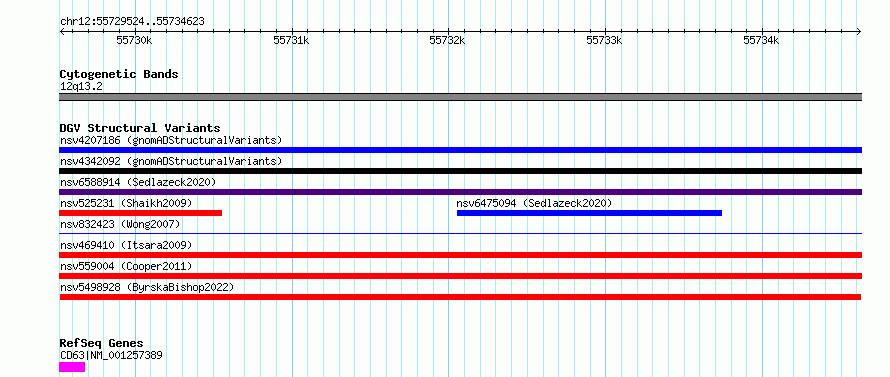Open the CD63|NM_001257389 gene label
The image size is (890, 377).
(x=111, y=356)
